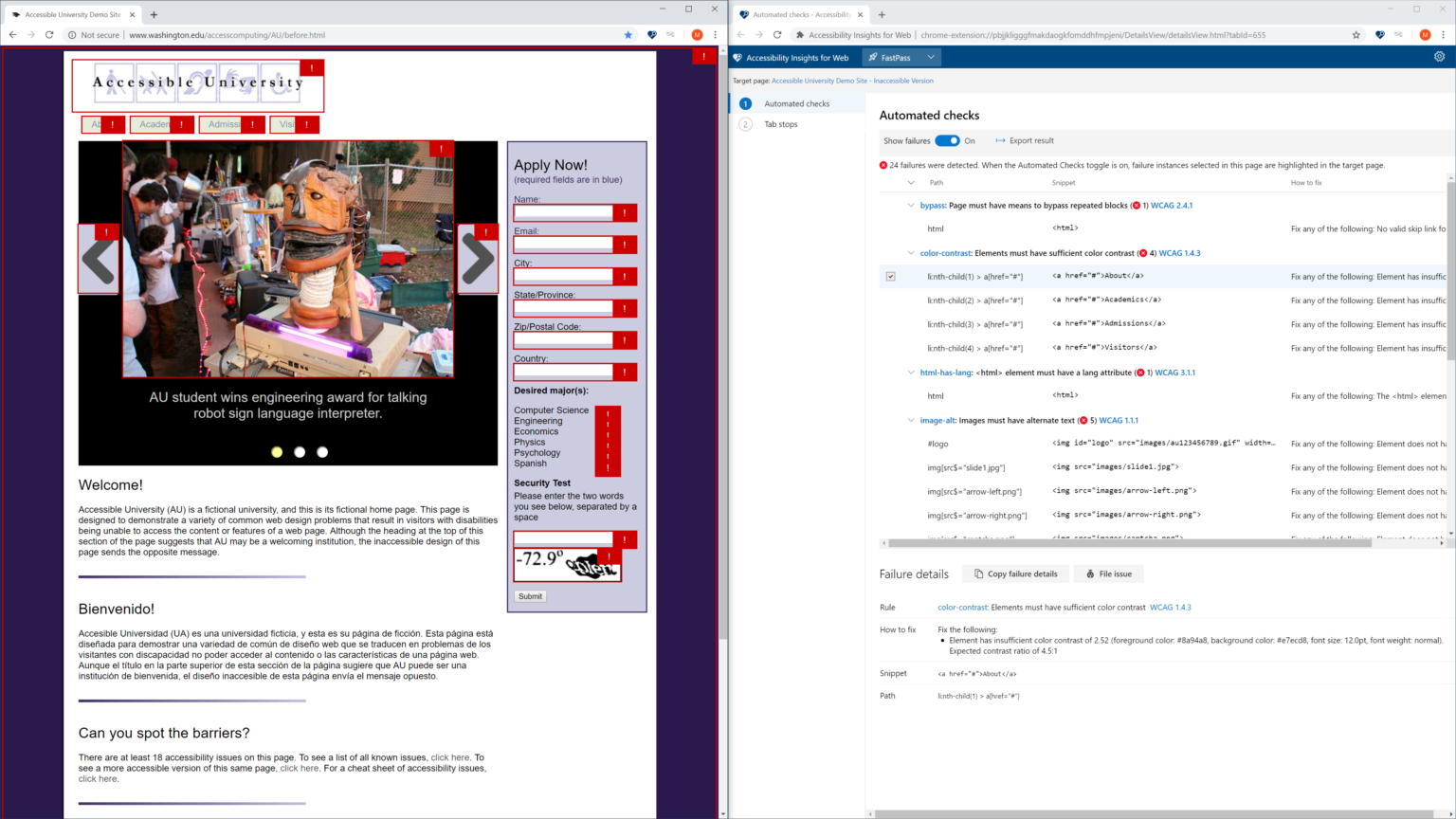Collapse the bypass rule group
The width and height of the screenshot is (1456, 819).
coord(911,205)
